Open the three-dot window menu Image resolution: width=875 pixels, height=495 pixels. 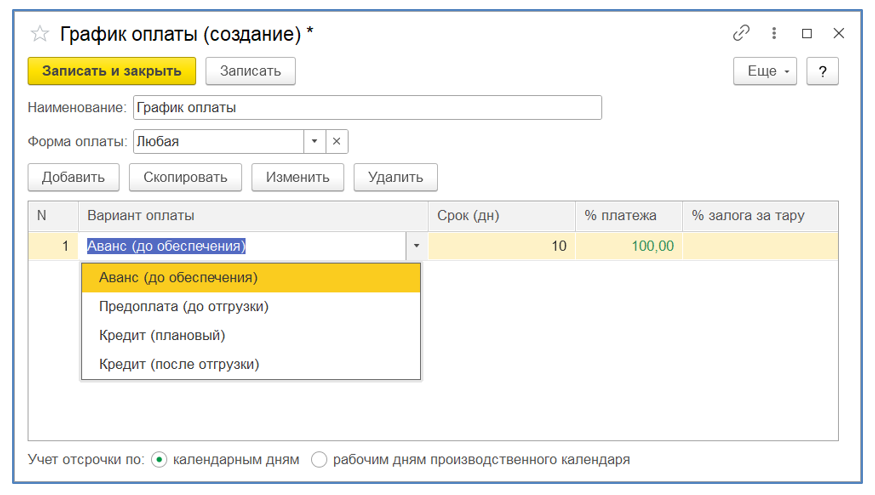coord(774,33)
